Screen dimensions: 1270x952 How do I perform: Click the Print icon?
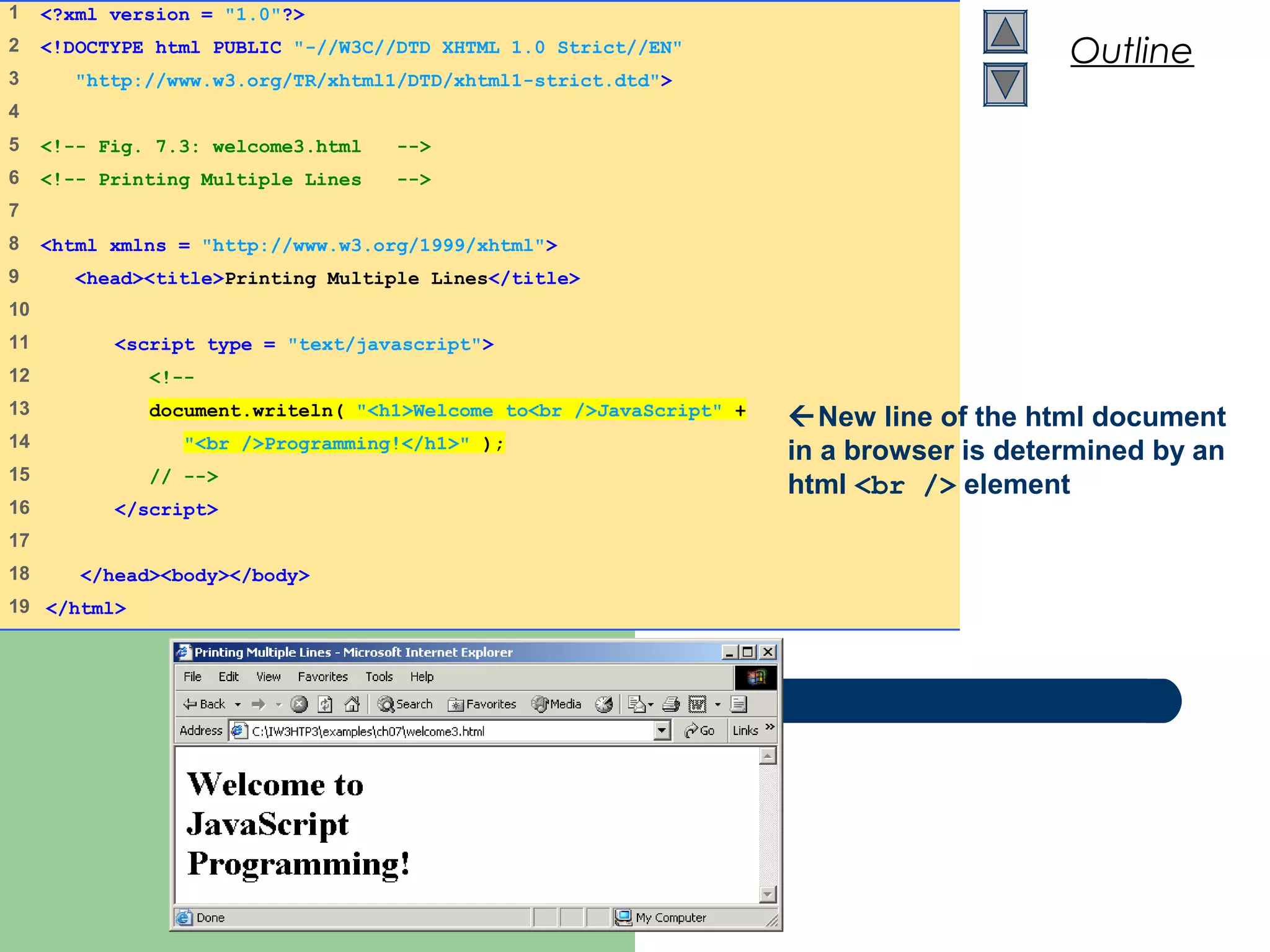[671, 704]
